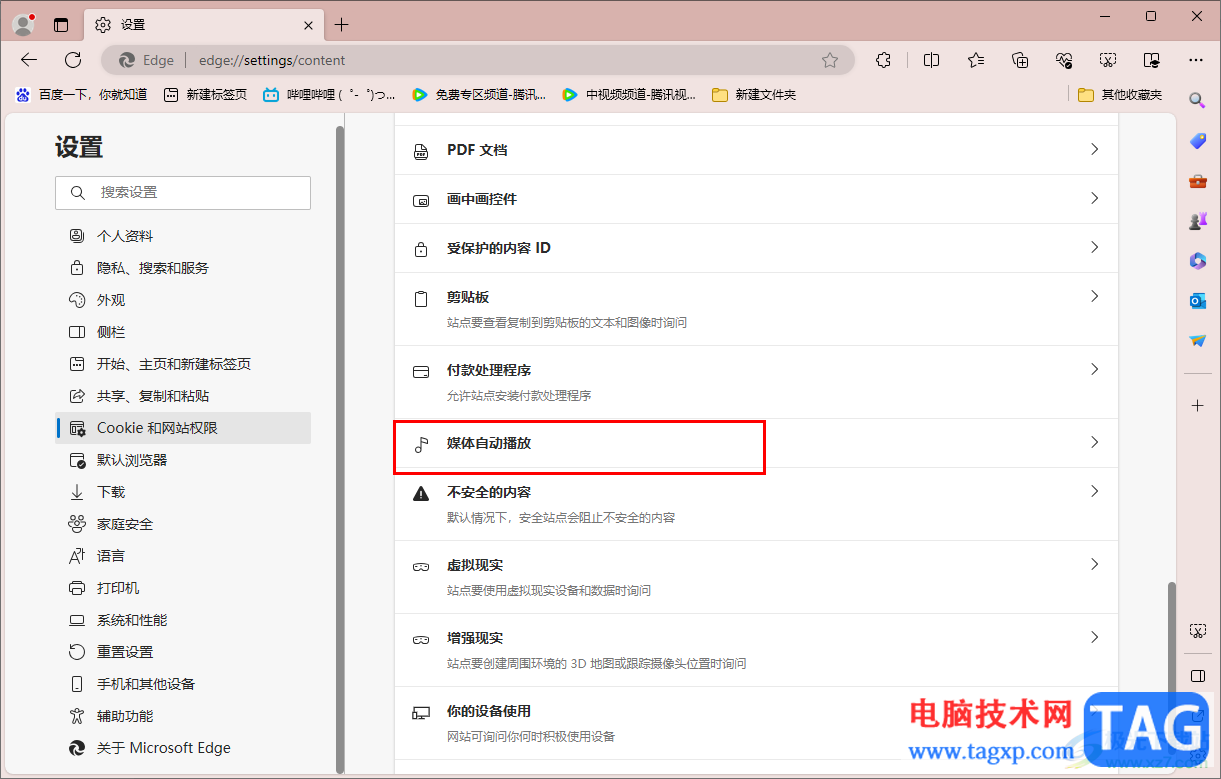
Task: Open the Collections icon
Action: [1020, 60]
